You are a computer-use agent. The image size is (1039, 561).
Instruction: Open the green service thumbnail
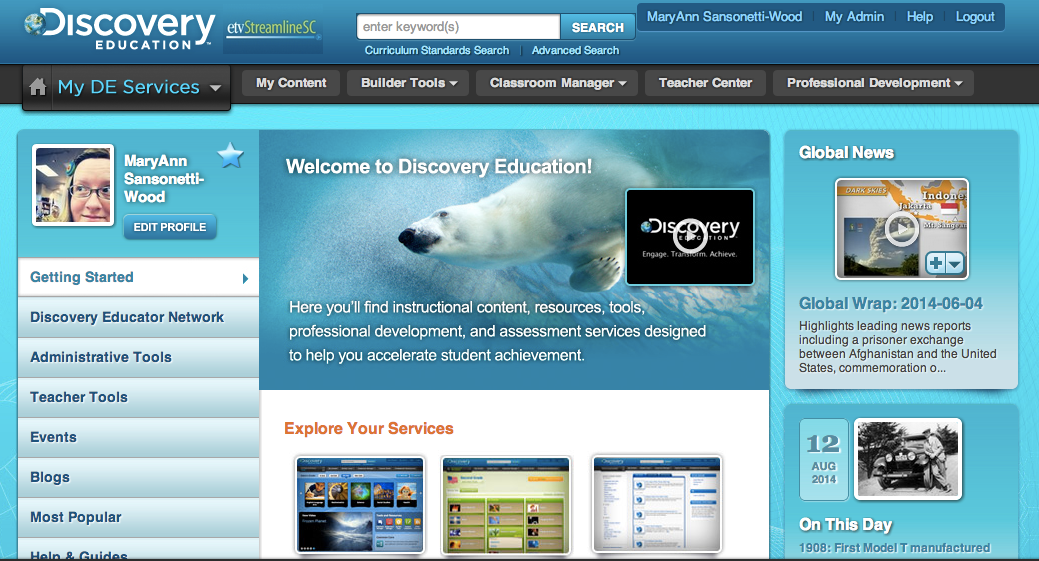pos(506,504)
